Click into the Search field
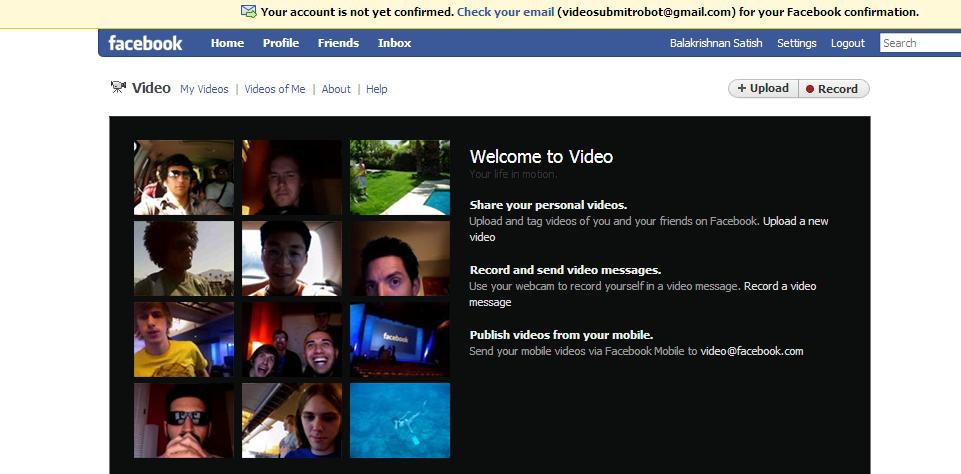The height and width of the screenshot is (474, 961). tap(921, 43)
